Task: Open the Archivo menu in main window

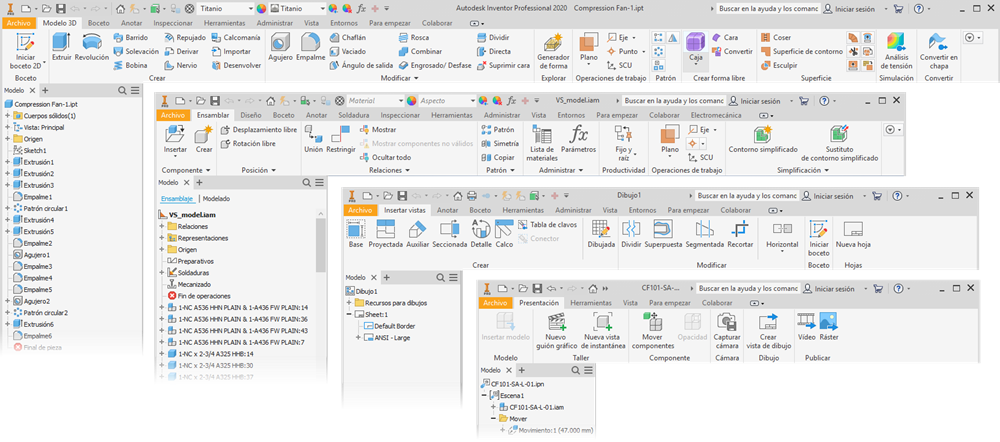Action: pos(20,23)
